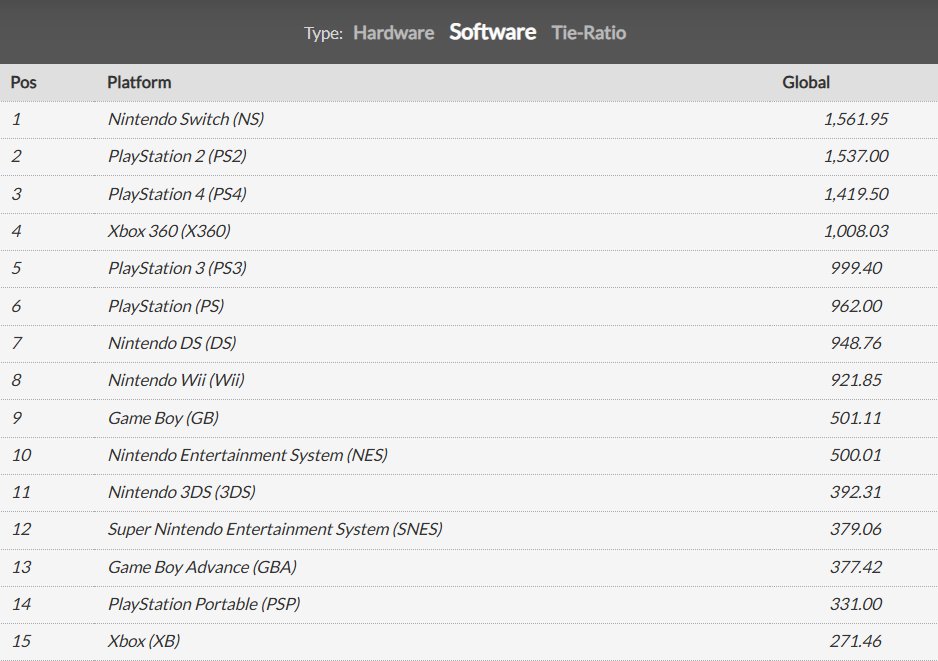Image resolution: width=938 pixels, height=661 pixels.
Task: Click the Global column header
Action: (x=806, y=82)
